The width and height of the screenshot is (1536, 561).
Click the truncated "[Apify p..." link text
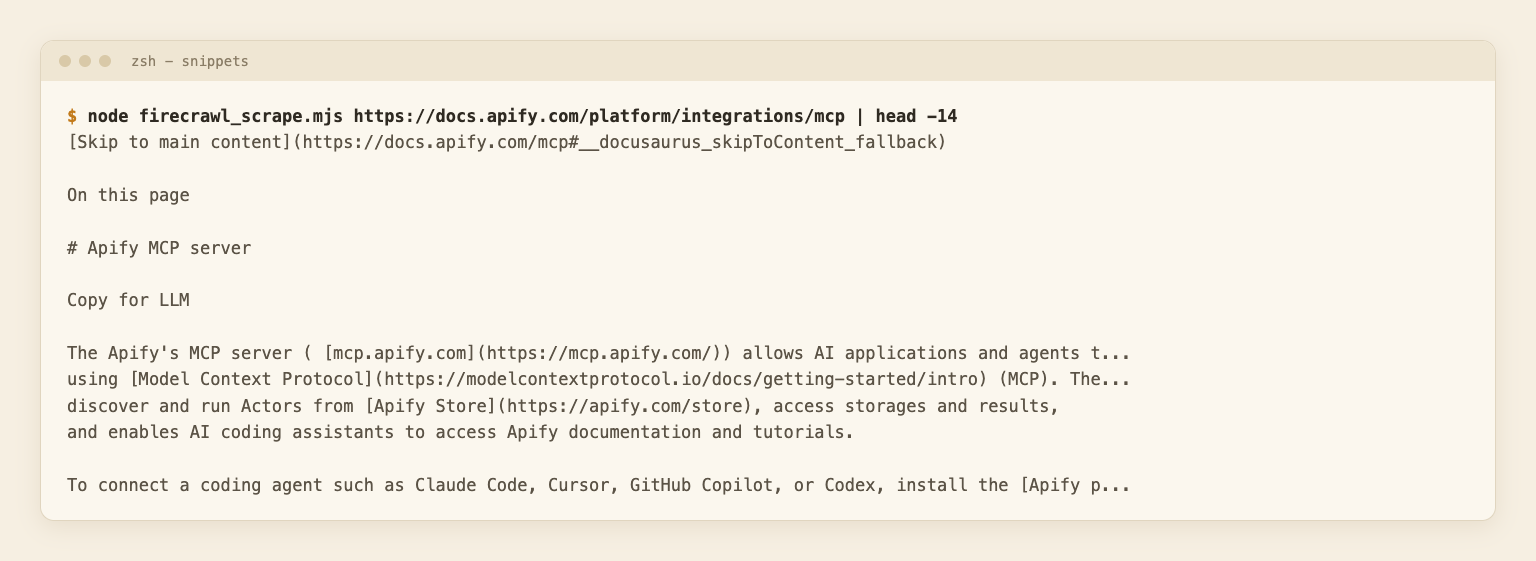click(x=1075, y=485)
